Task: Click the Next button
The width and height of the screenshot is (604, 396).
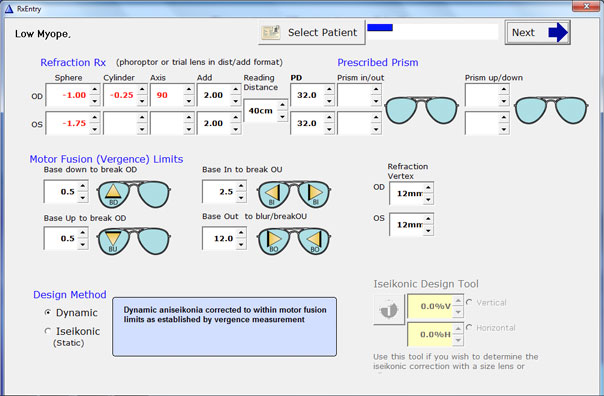Action: pos(537,32)
